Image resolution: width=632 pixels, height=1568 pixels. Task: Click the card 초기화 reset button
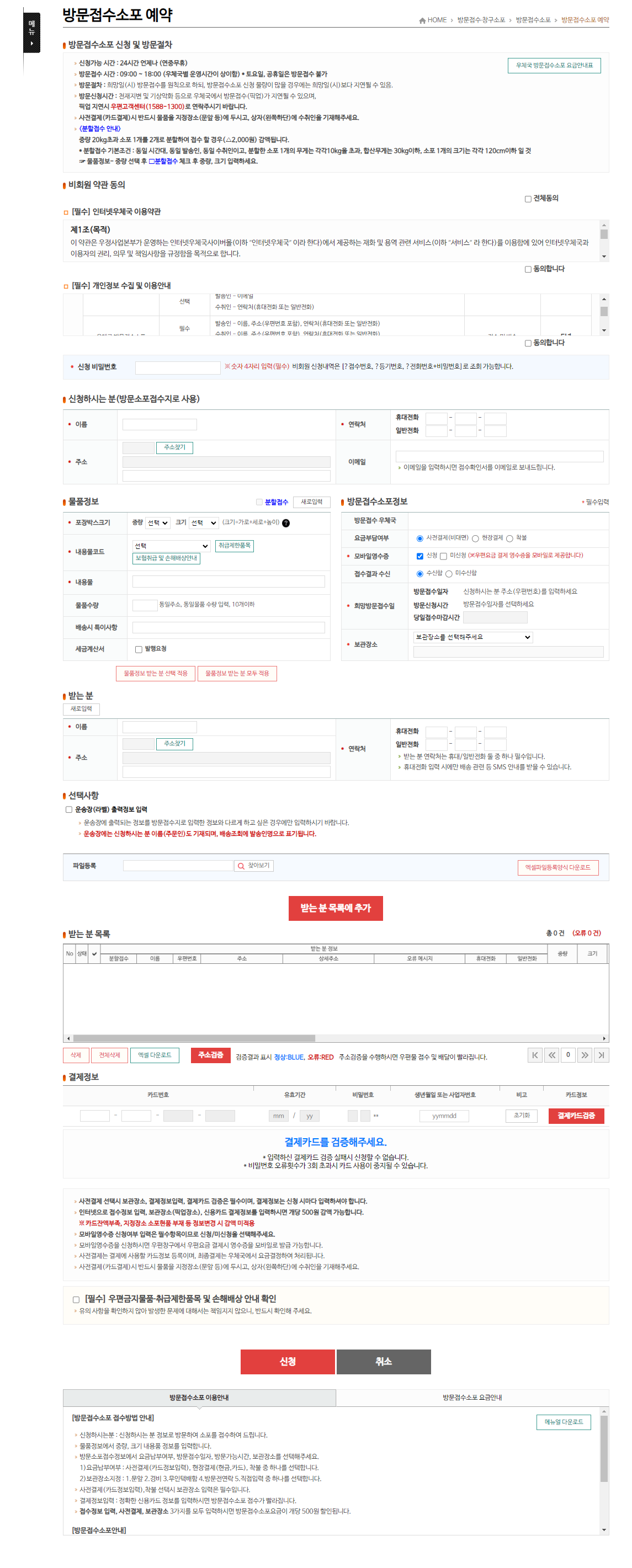[521, 1115]
